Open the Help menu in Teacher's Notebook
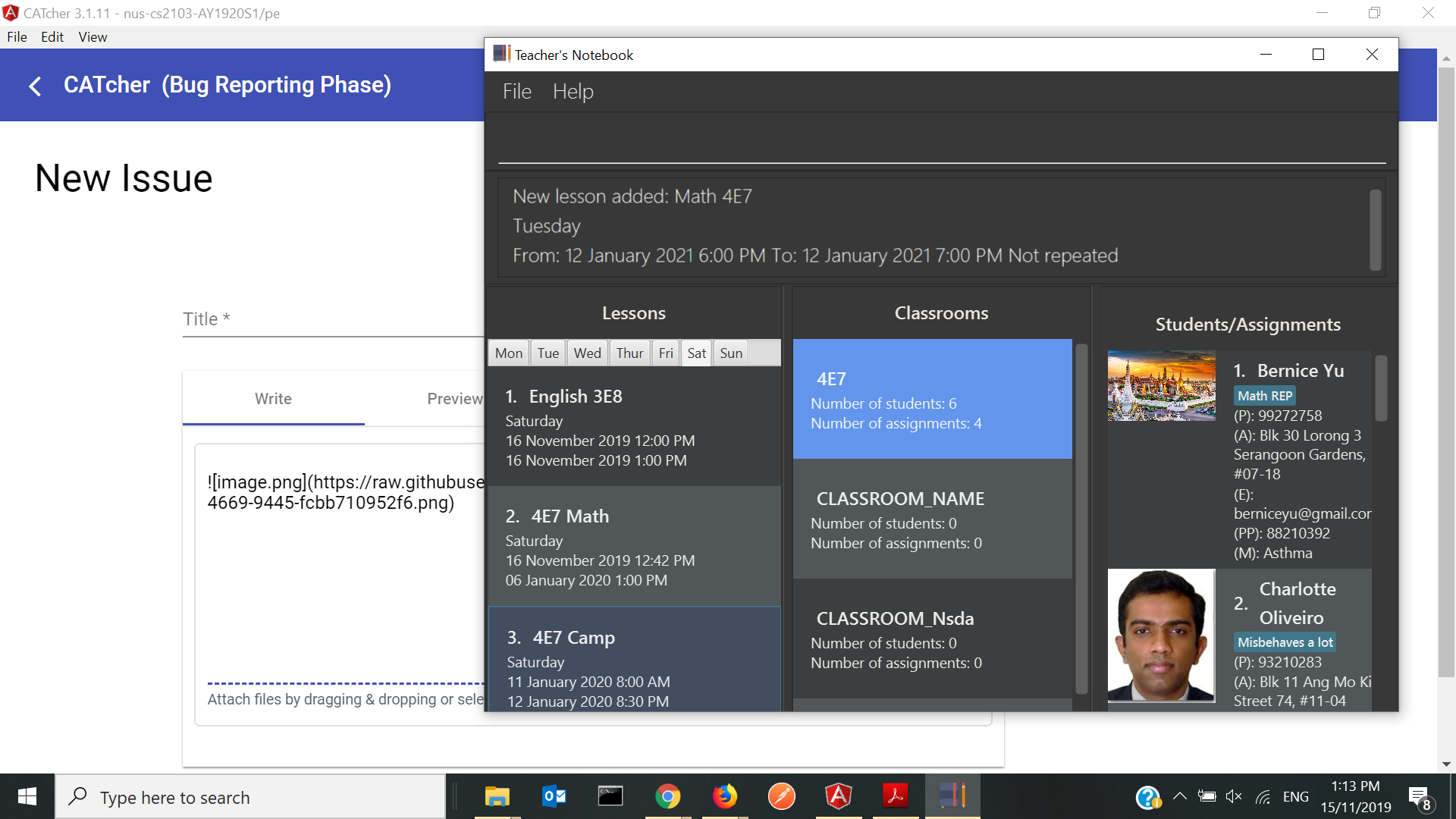Image resolution: width=1456 pixels, height=819 pixels. (573, 92)
